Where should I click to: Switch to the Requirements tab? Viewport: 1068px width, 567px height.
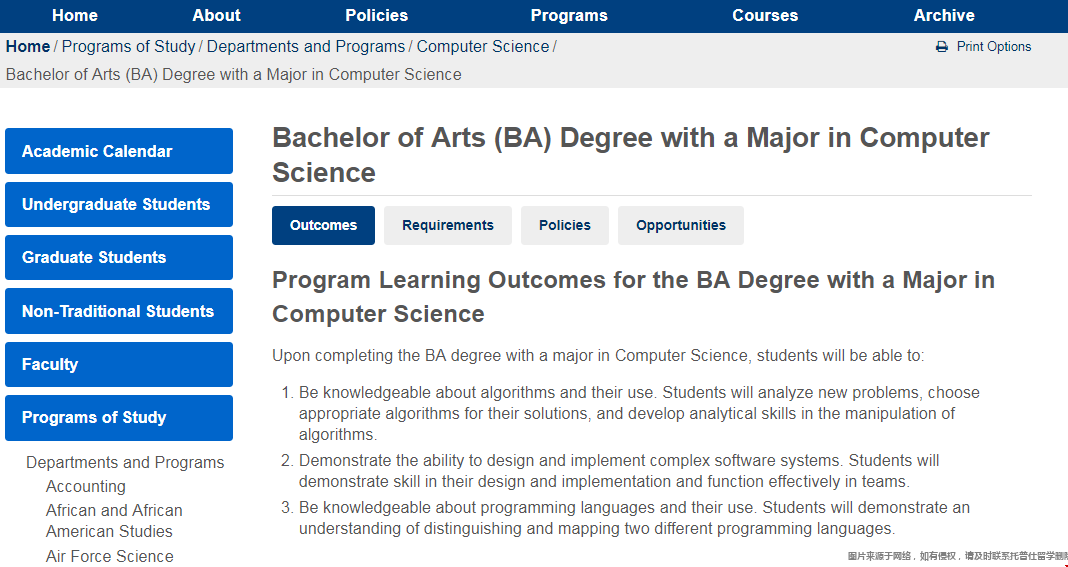447,226
